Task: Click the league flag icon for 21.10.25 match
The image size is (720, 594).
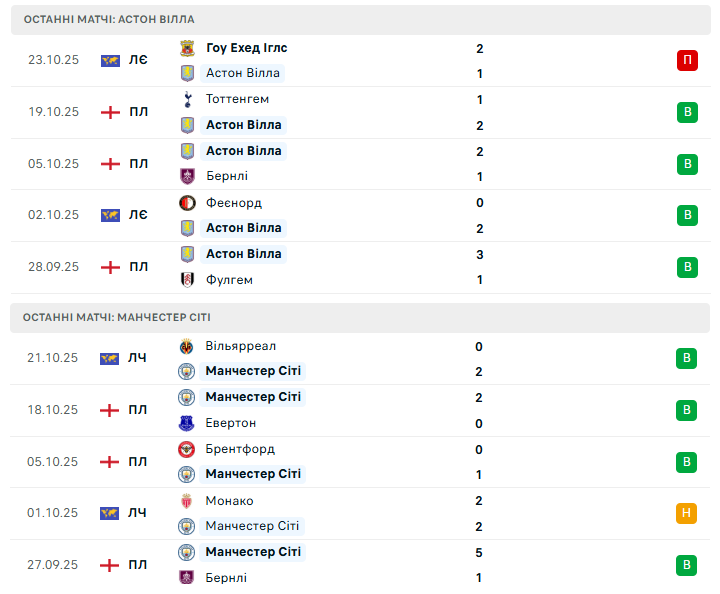Action: click(x=110, y=358)
